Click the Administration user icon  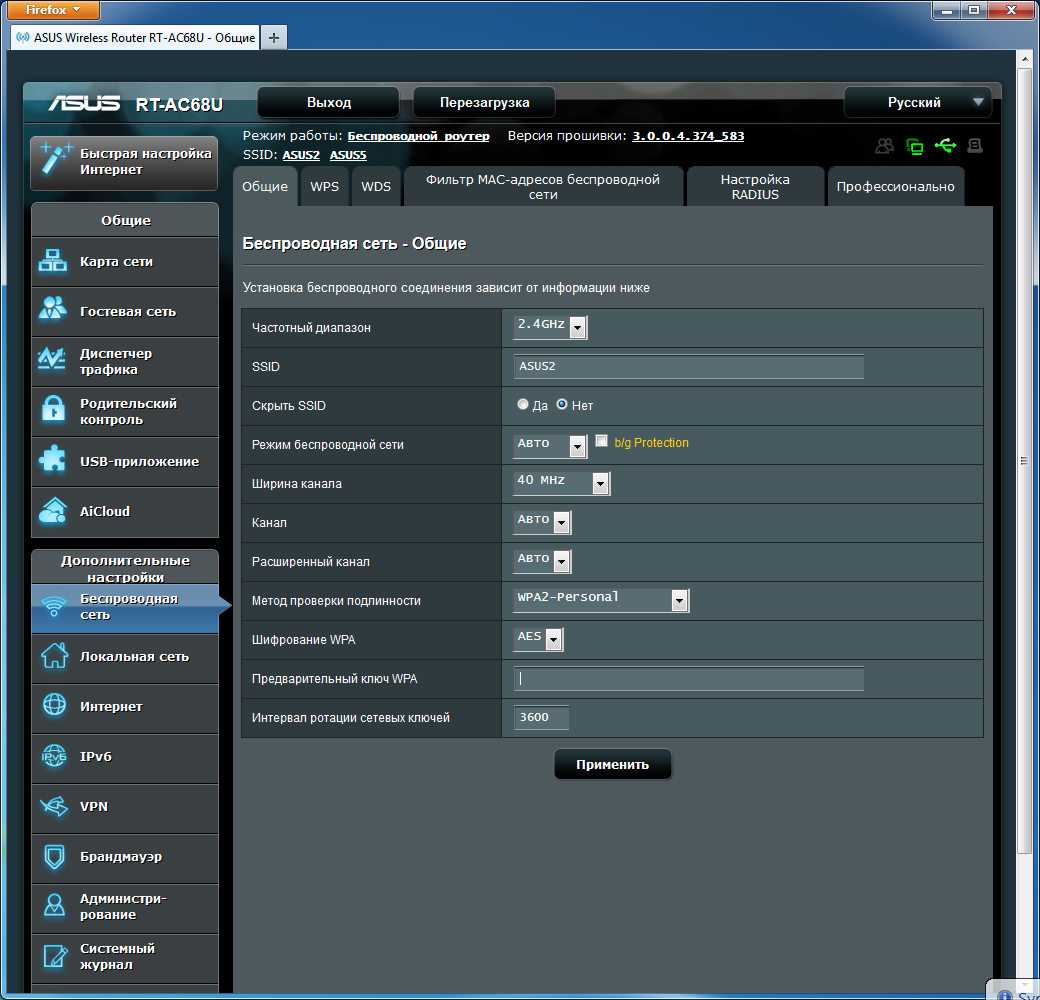click(x=54, y=905)
